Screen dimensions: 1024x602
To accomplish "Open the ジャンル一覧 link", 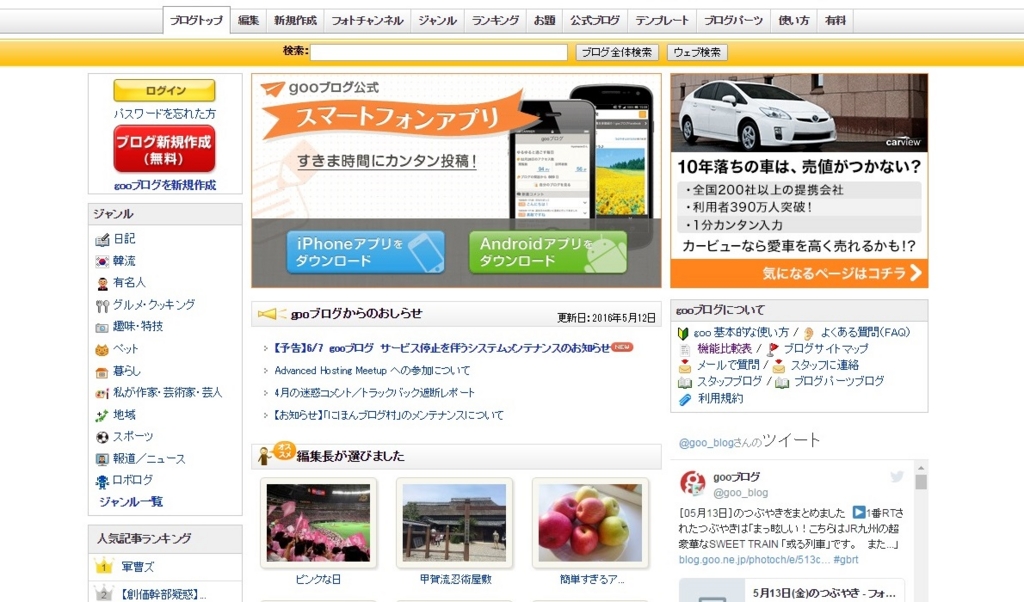I will tap(131, 502).
